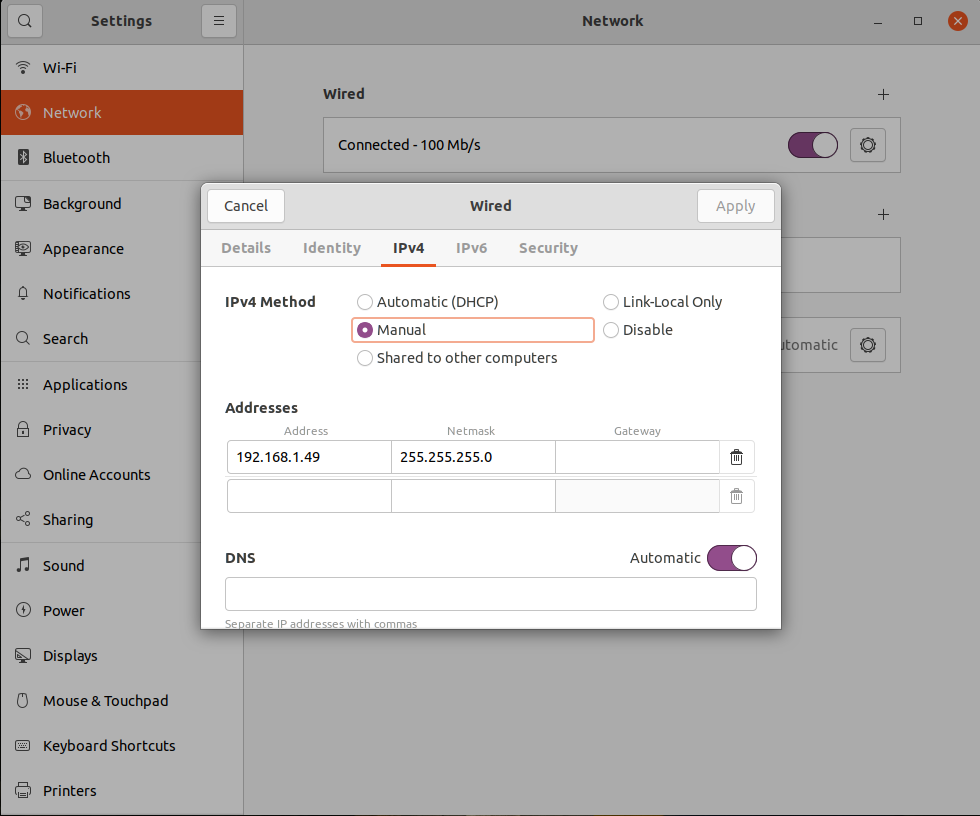Select Manual IPv4 method

472,330
